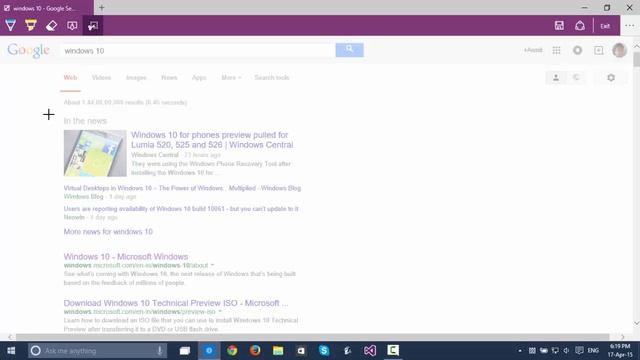
Task: Open the volume control in system tray
Action: [x=567, y=351]
